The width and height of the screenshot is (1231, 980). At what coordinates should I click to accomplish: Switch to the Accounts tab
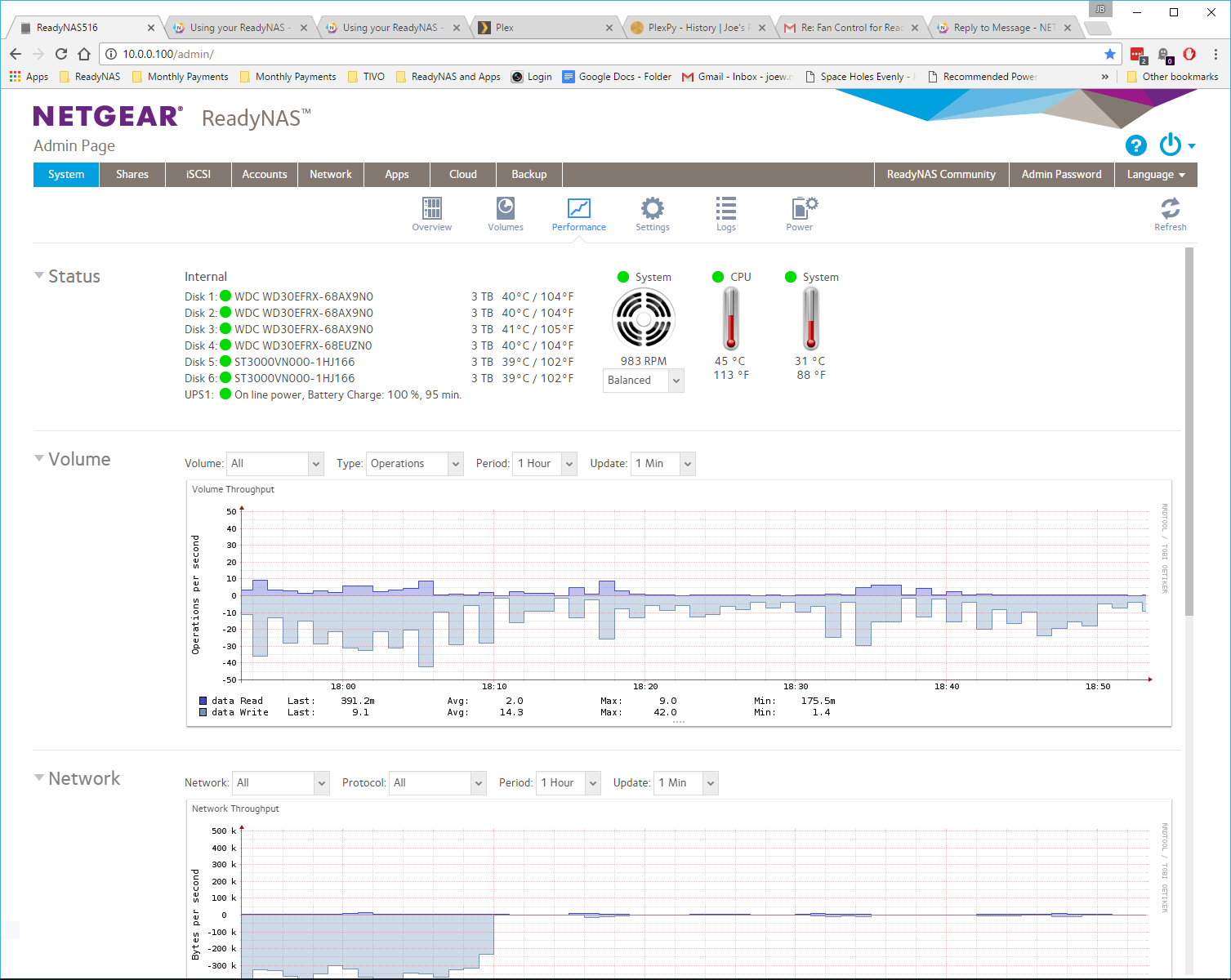(265, 175)
